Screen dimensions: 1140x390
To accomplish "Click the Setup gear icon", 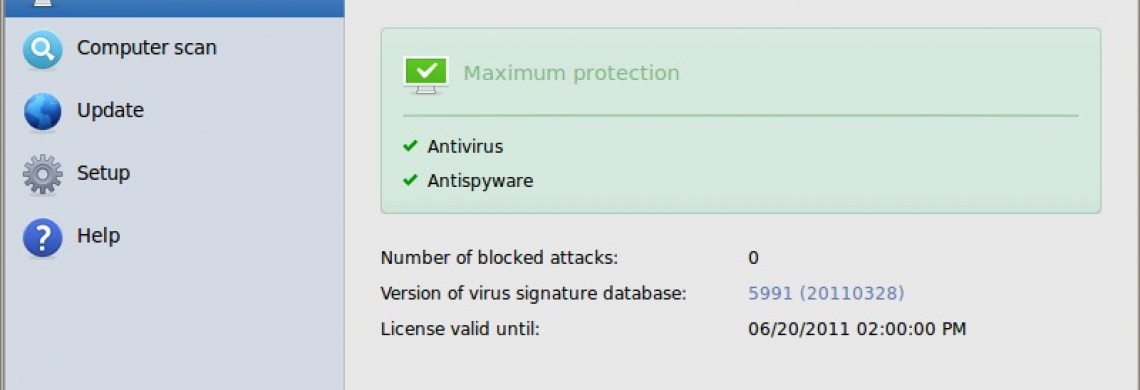I will coord(42,175).
